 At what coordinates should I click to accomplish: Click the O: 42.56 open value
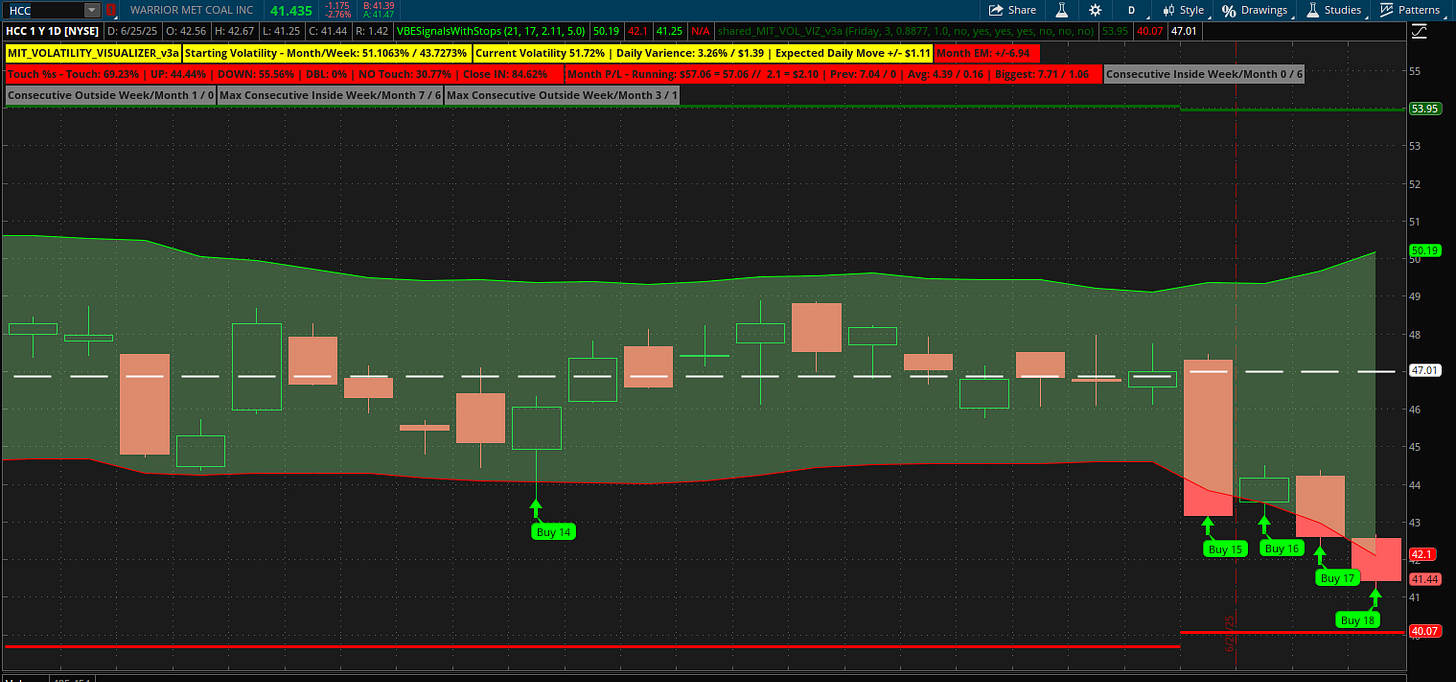(187, 31)
